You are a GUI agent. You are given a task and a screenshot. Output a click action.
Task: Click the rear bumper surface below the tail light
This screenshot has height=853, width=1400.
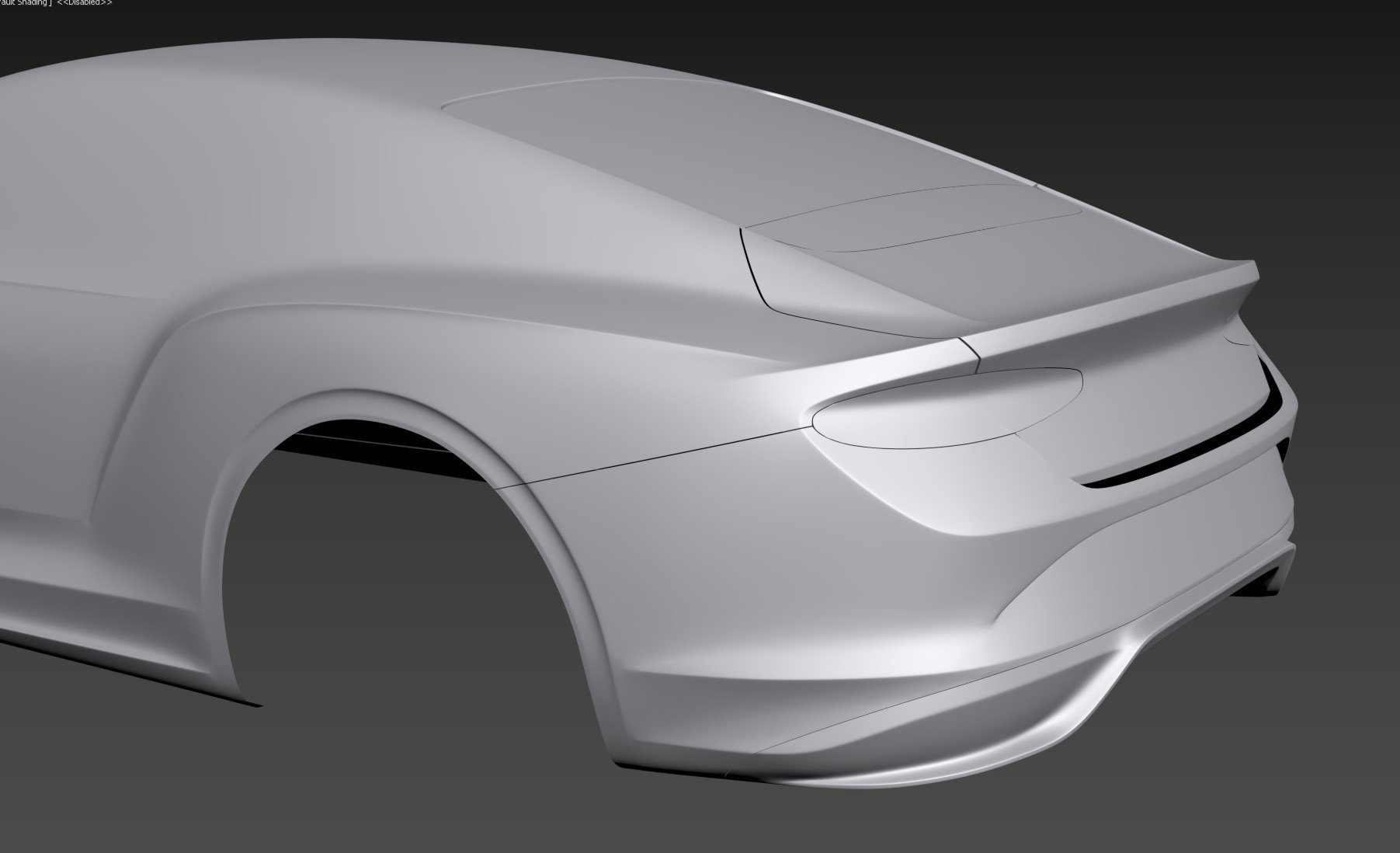click(x=776, y=575)
